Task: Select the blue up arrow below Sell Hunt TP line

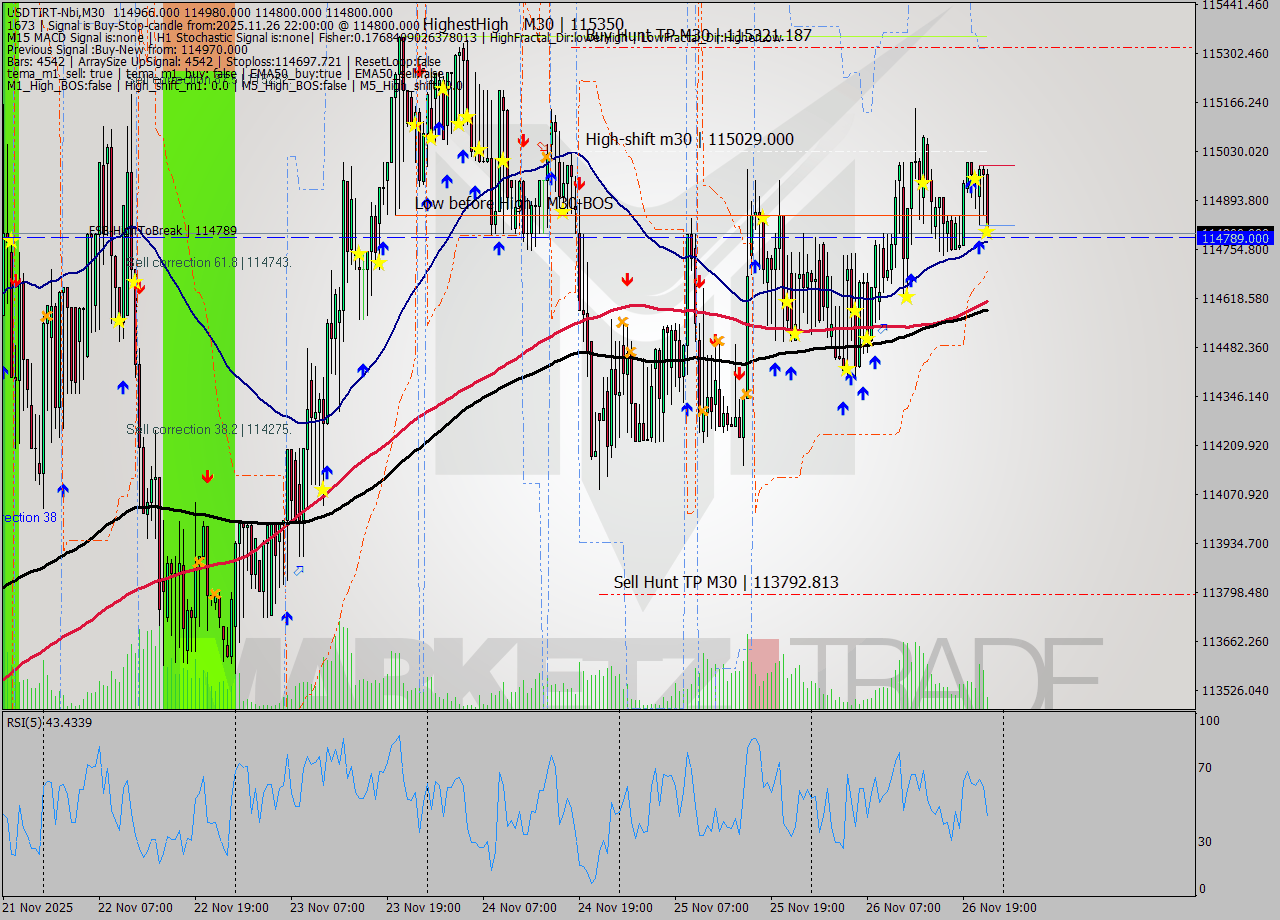Action: click(x=288, y=618)
